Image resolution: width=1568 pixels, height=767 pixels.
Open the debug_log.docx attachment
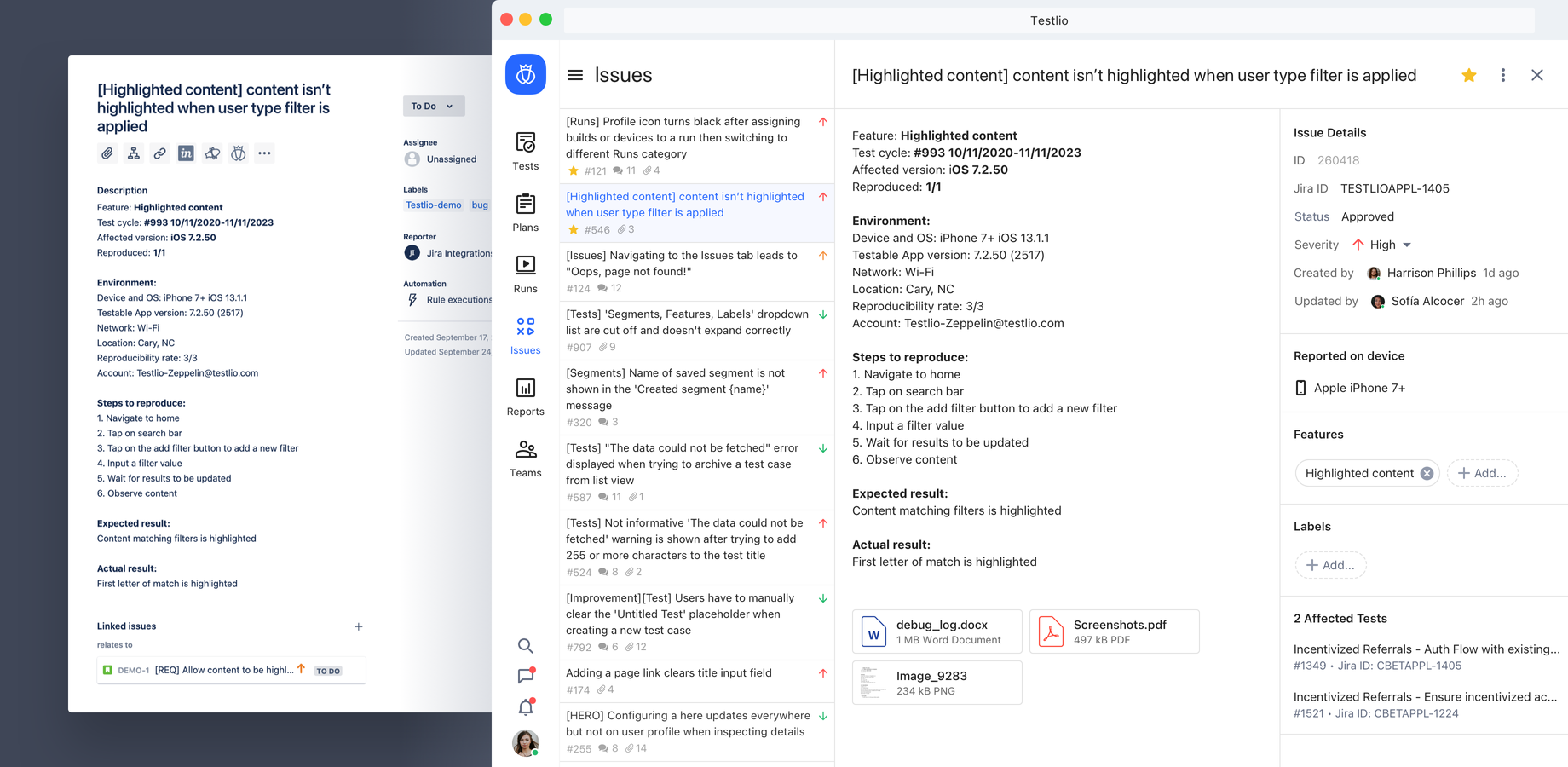937,631
